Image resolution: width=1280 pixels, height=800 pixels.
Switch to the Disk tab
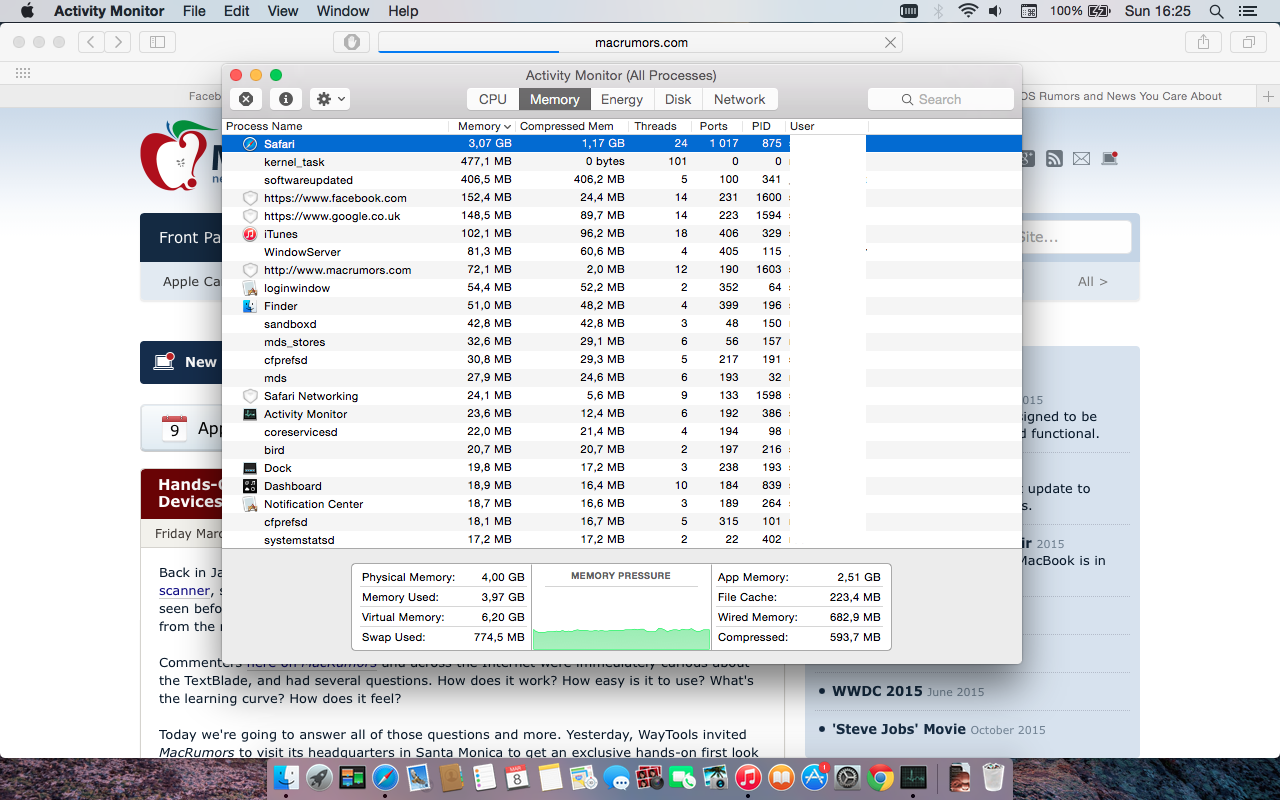pos(678,99)
